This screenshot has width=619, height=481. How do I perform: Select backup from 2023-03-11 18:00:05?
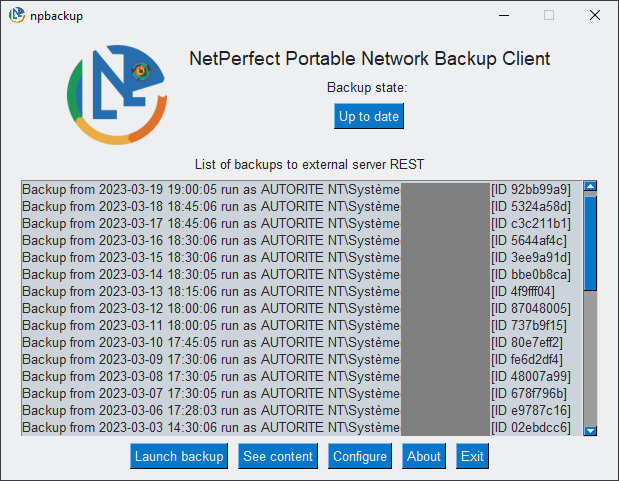pos(302,325)
